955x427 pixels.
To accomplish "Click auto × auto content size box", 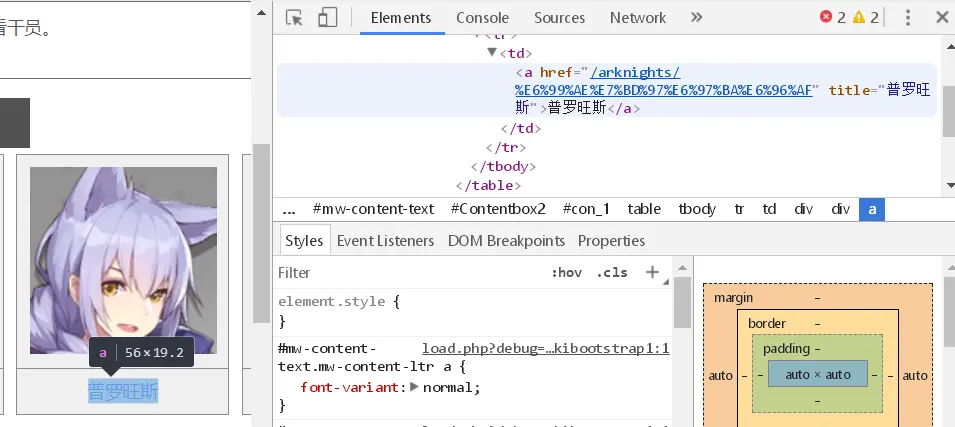I will 818,375.
